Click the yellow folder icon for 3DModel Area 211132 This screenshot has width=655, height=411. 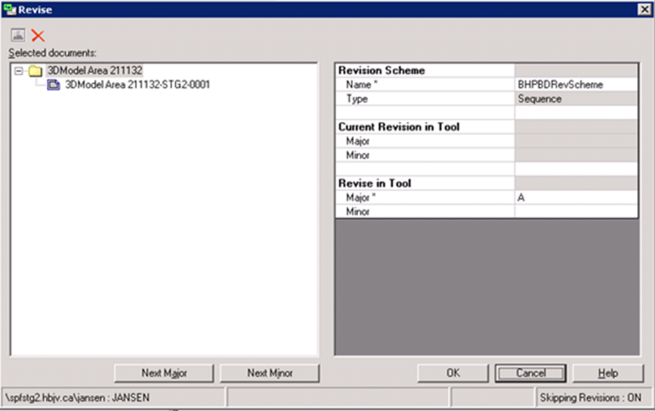35,71
